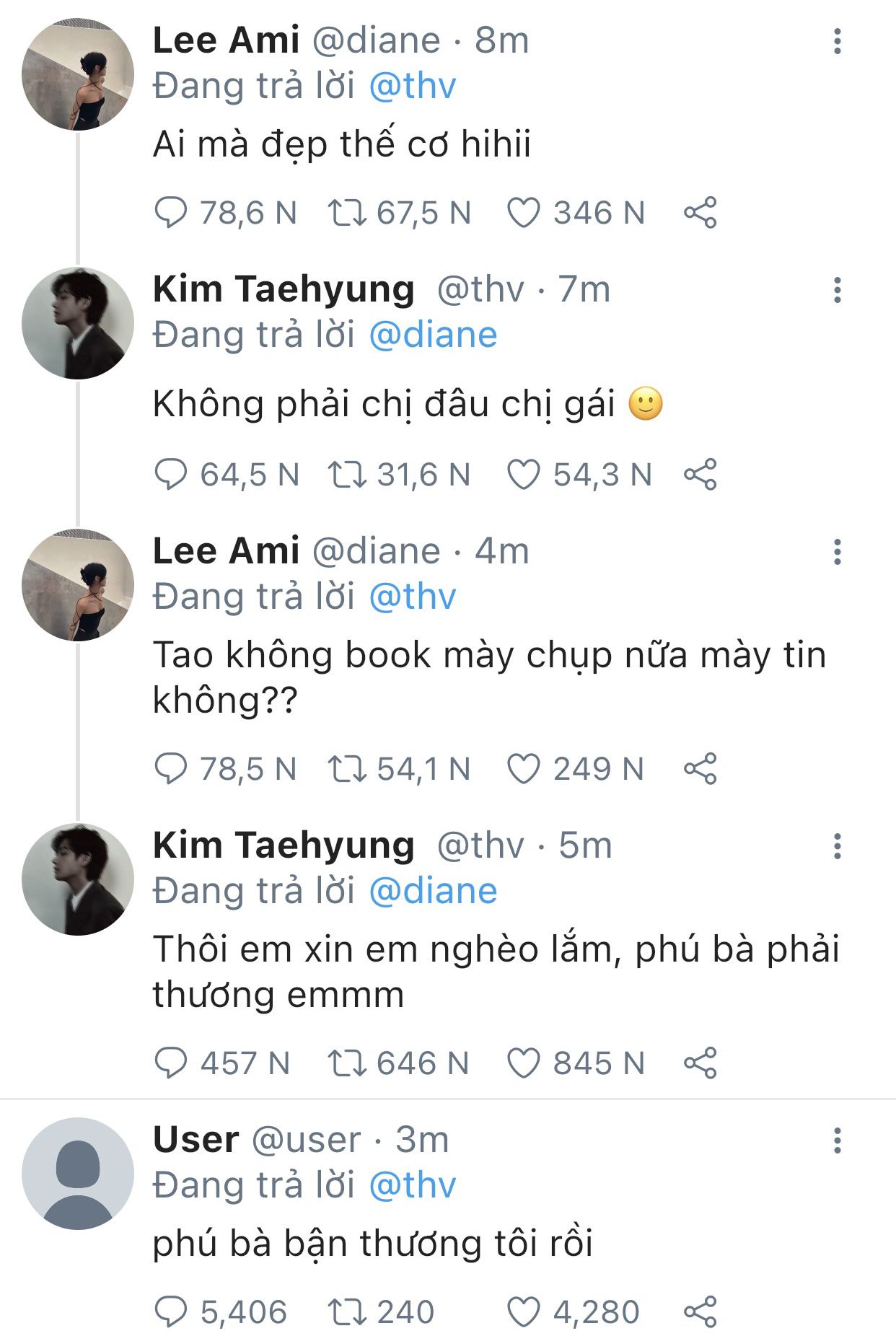Like User's reply with 4,280 likes
The height and width of the screenshot is (1336, 896).
click(x=524, y=1311)
